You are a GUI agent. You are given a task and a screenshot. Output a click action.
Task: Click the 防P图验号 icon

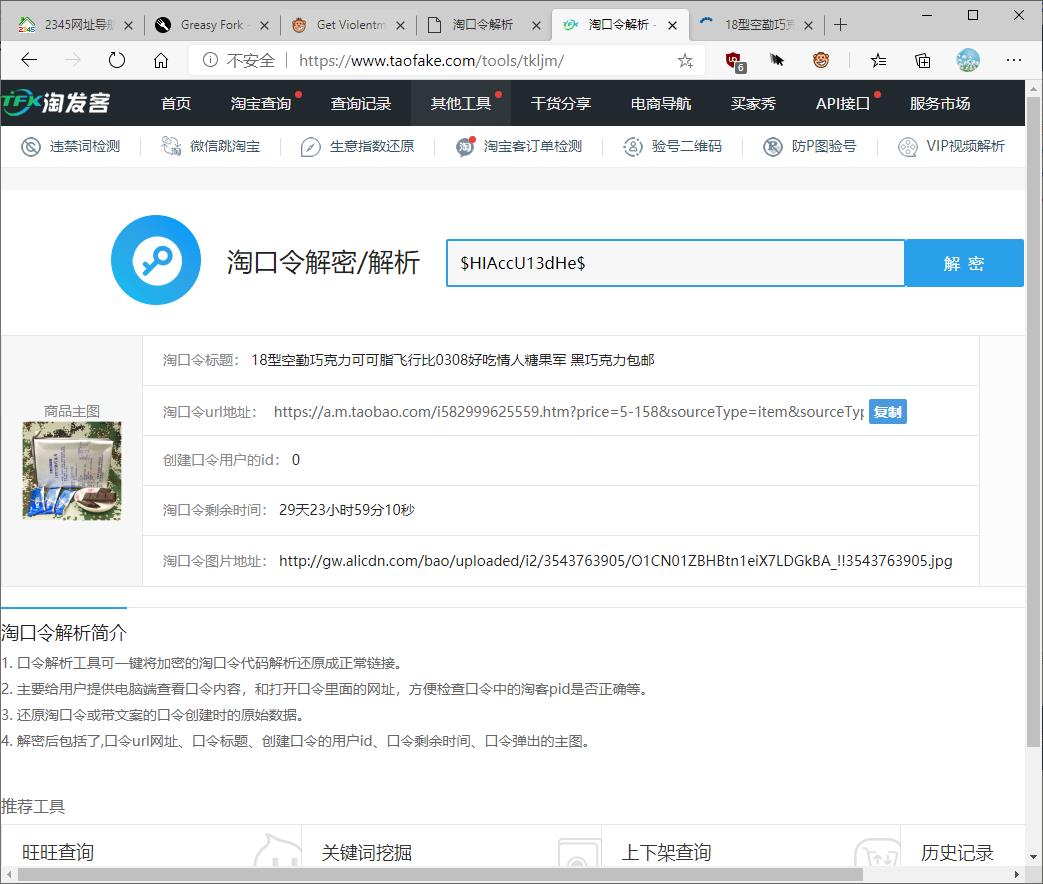tap(773, 146)
